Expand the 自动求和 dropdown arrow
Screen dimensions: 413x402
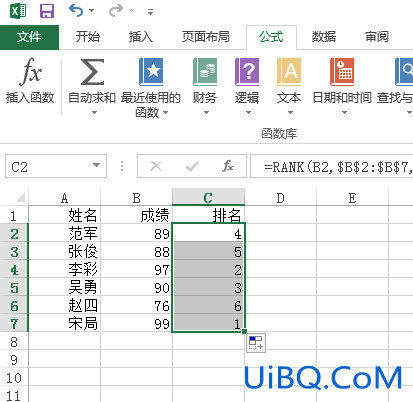click(x=94, y=113)
